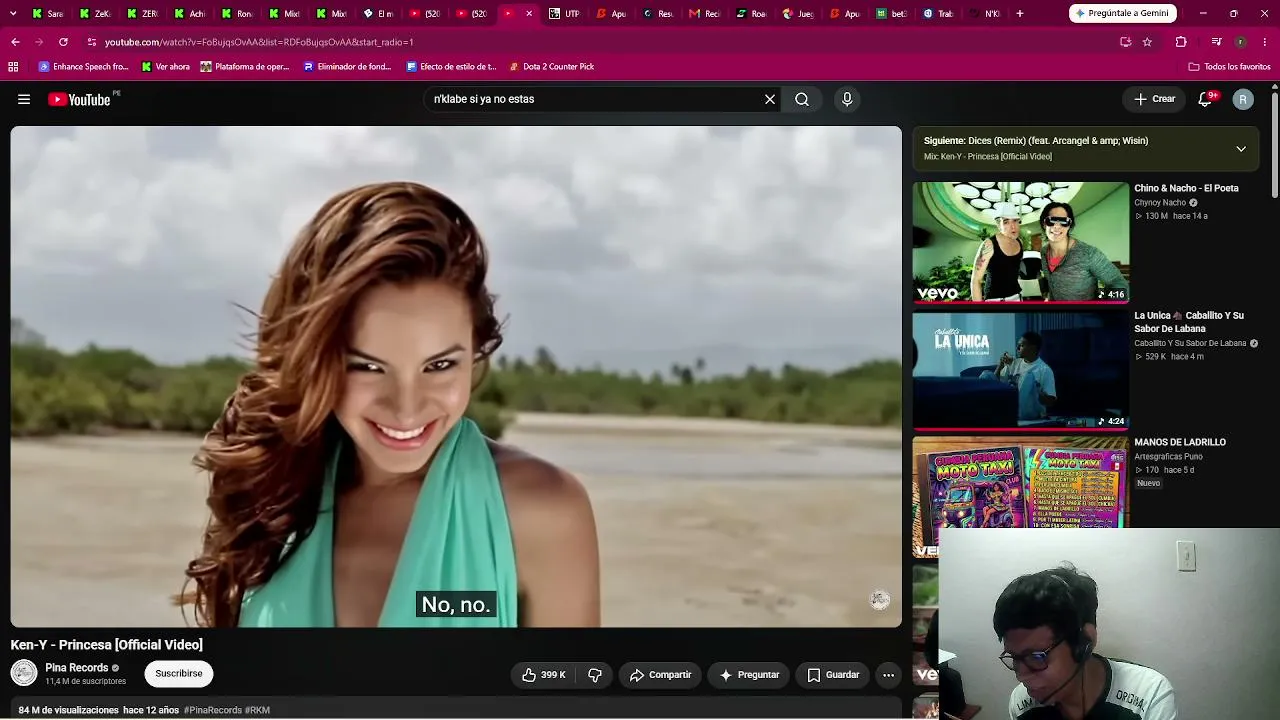1280x720 pixels.
Task: Go to the YouTube home logo
Action: click(79, 99)
